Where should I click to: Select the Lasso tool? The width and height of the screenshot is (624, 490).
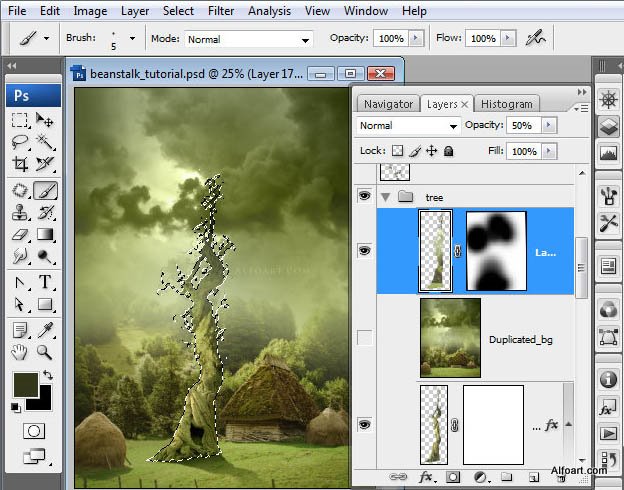20,143
